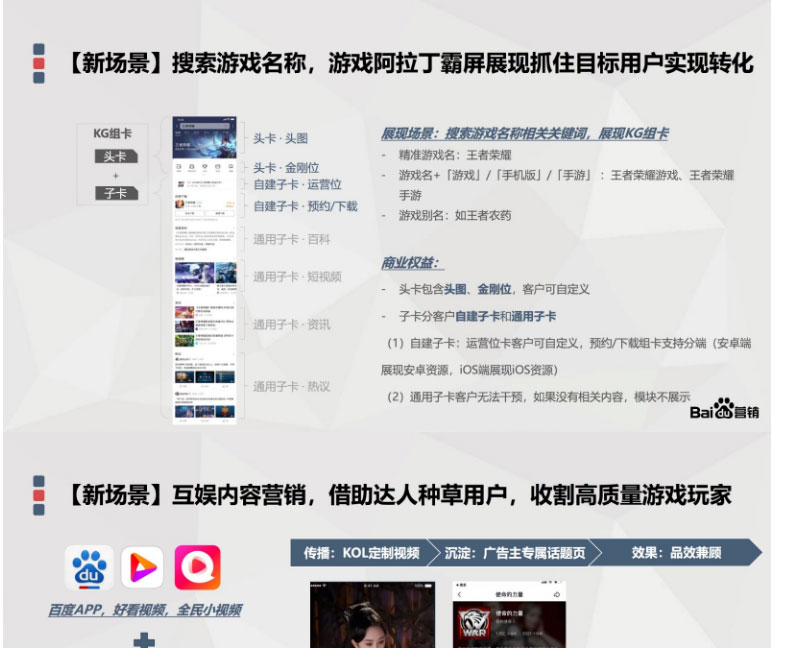Click the 头卡·头图 label
792x648 pixels.
pos(280,138)
